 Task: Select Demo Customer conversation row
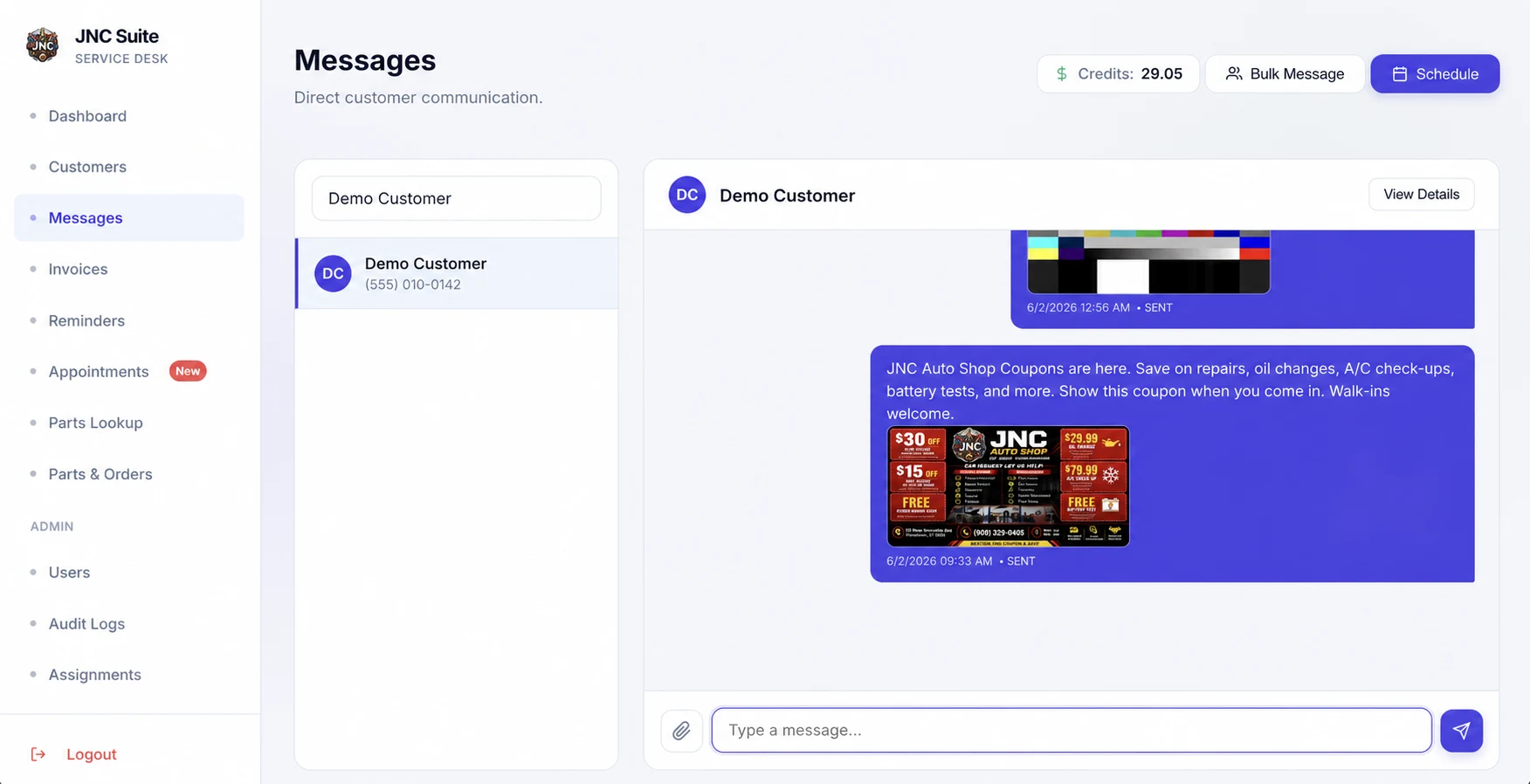457,273
